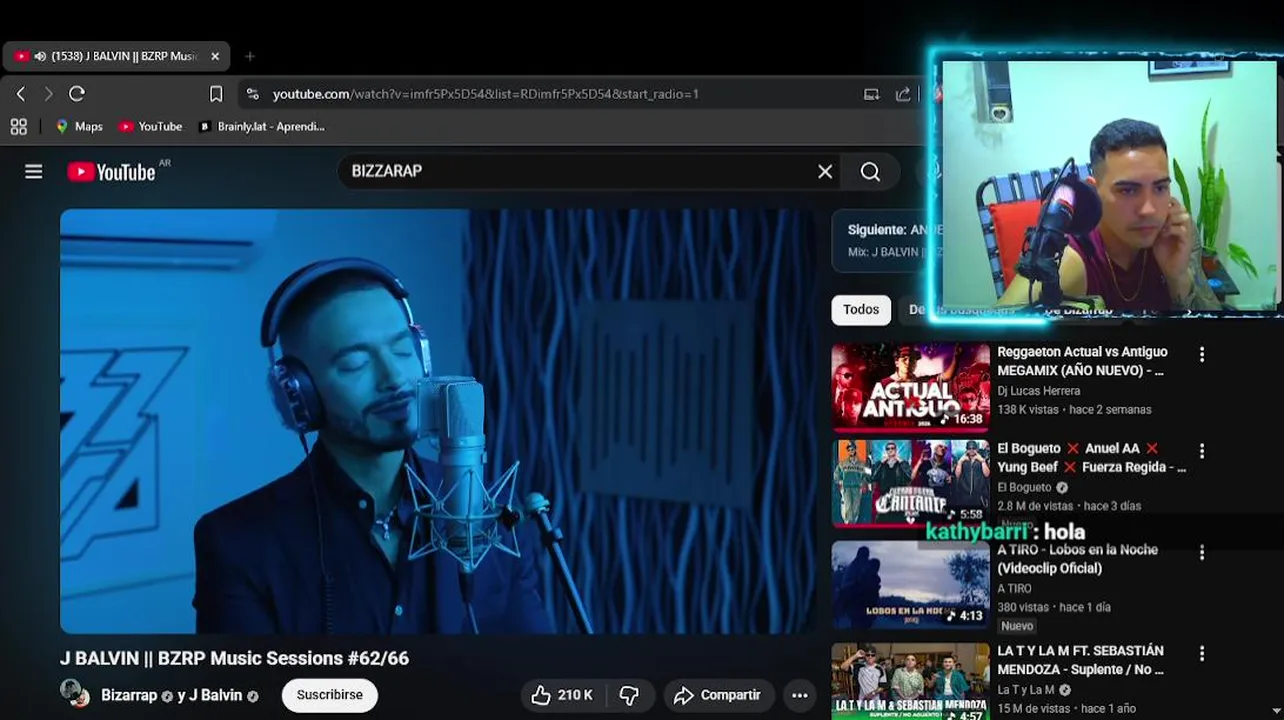Open A TIRO channel name
The image size is (1284, 720).
[x=1014, y=588]
